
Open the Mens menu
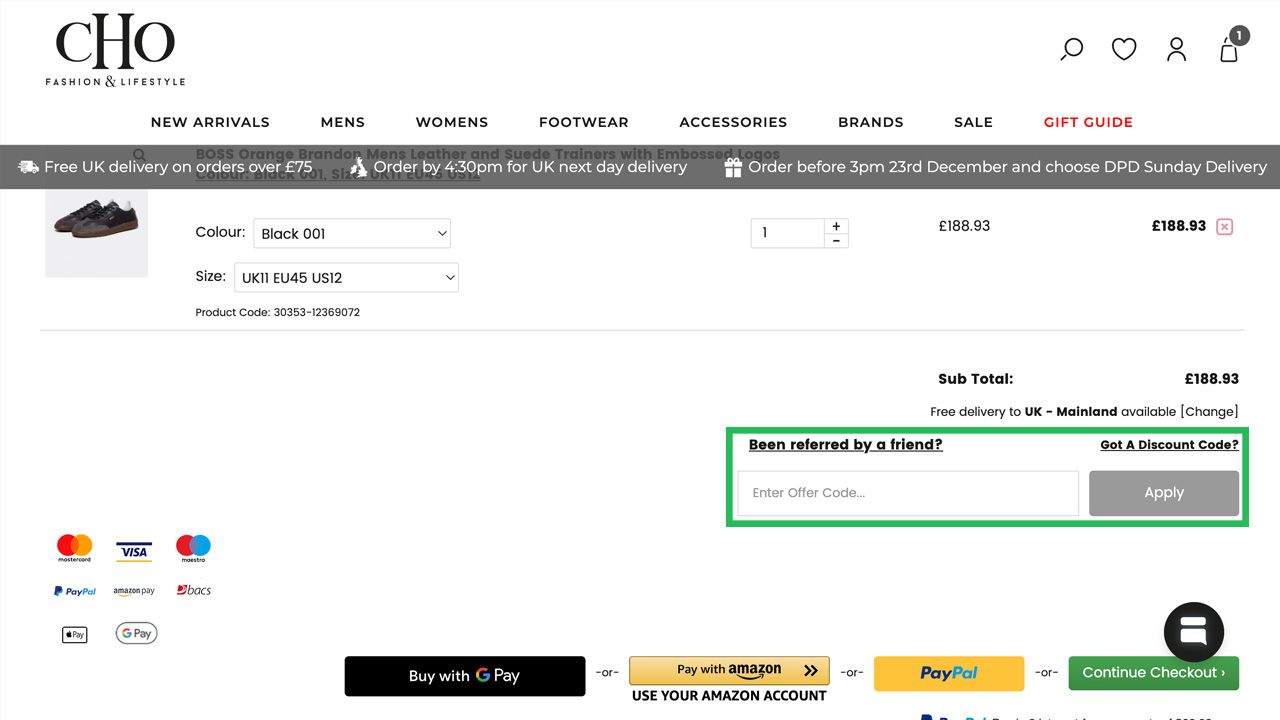click(x=343, y=122)
